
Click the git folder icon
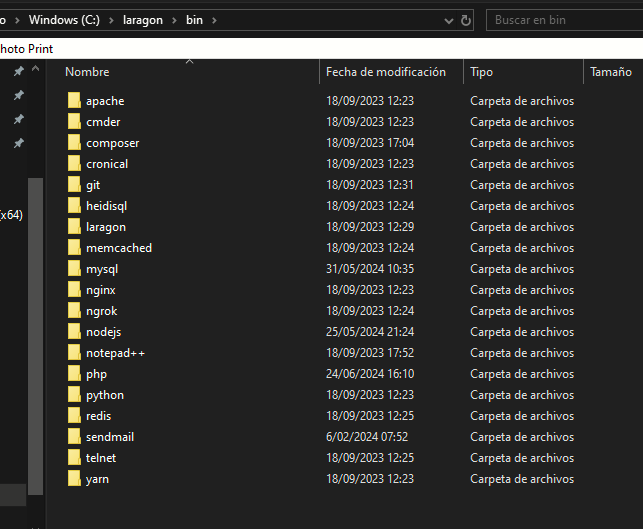(73, 185)
